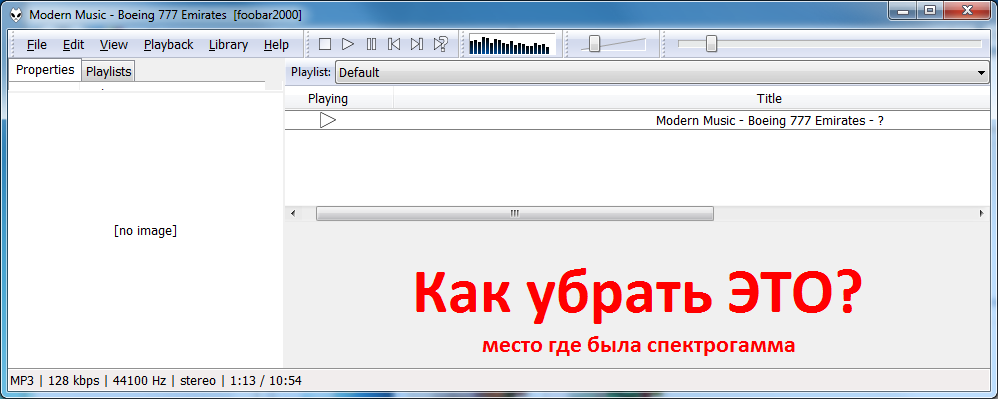Click 44100 Hz in the status bar
Viewport: 998px width, 399px height.
pyautogui.click(x=139, y=381)
